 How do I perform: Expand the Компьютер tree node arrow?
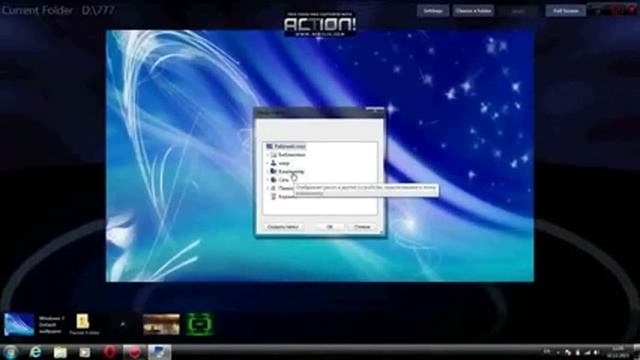268,171
